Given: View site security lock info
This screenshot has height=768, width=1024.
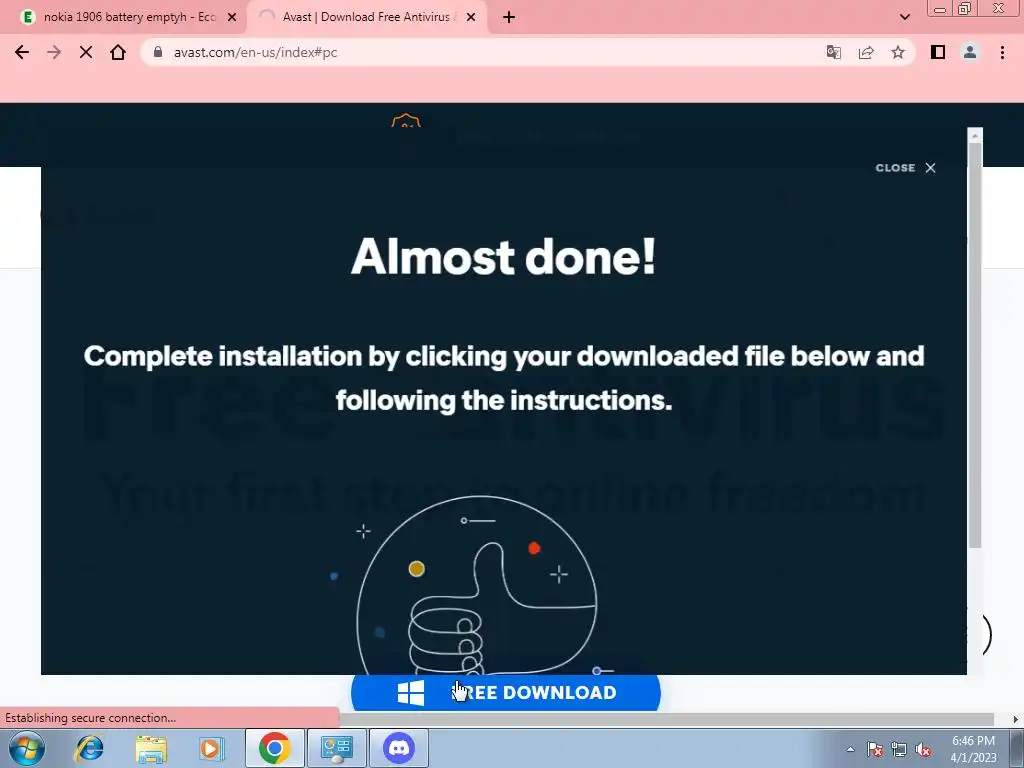Looking at the screenshot, I should [157, 52].
